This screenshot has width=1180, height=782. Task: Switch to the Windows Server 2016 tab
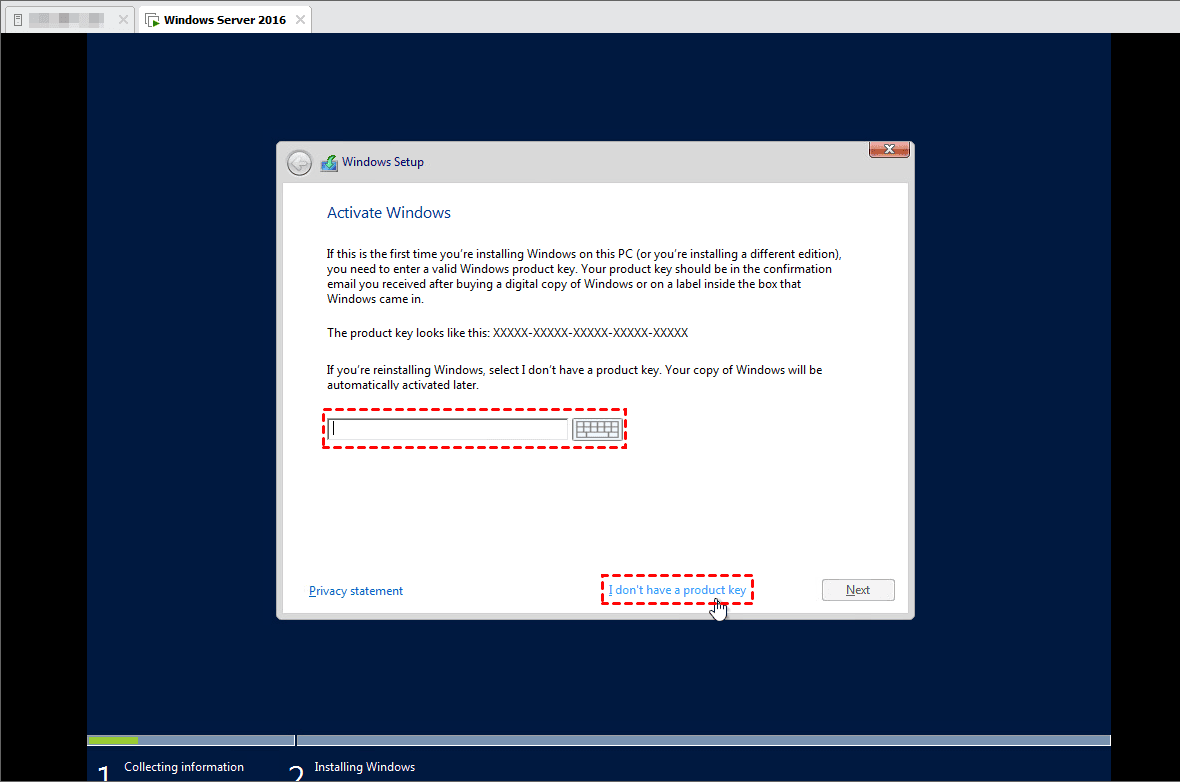(225, 20)
